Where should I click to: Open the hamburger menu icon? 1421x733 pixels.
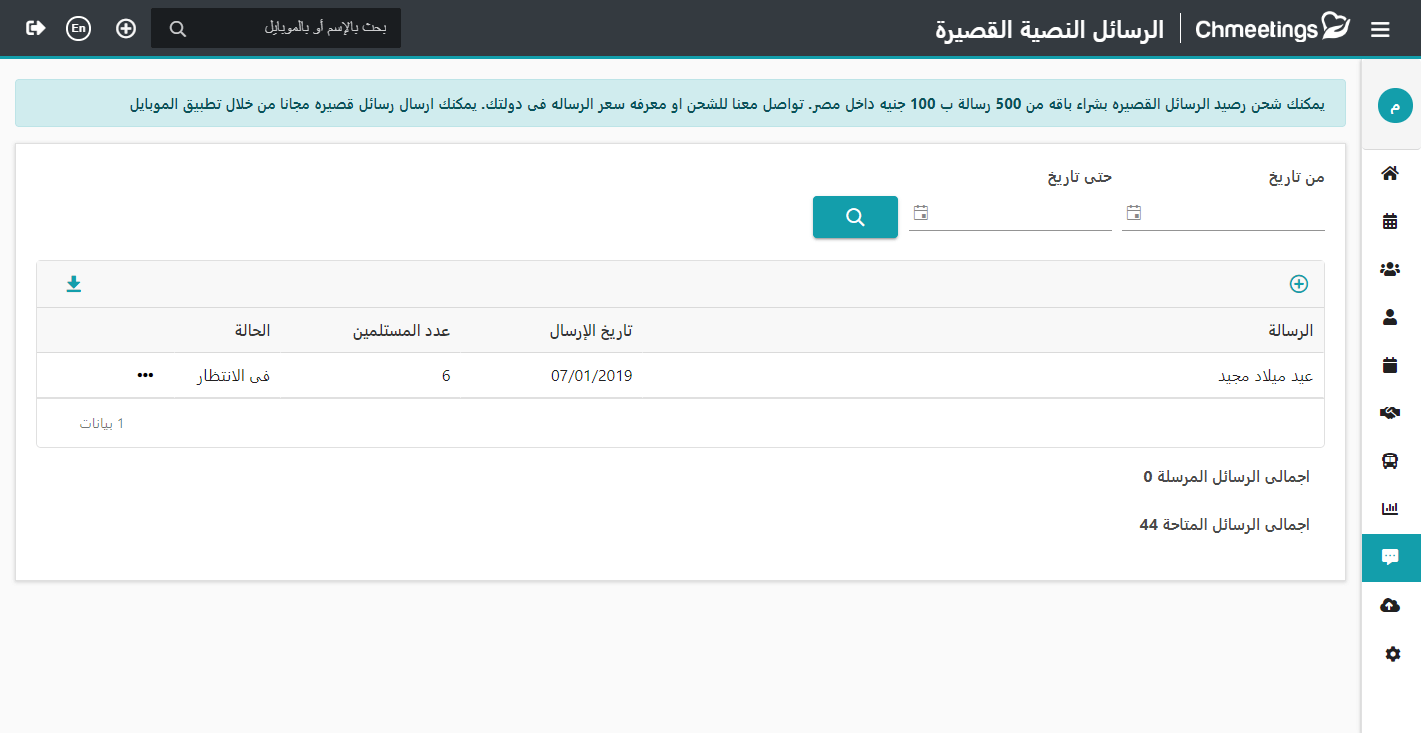(x=1380, y=30)
